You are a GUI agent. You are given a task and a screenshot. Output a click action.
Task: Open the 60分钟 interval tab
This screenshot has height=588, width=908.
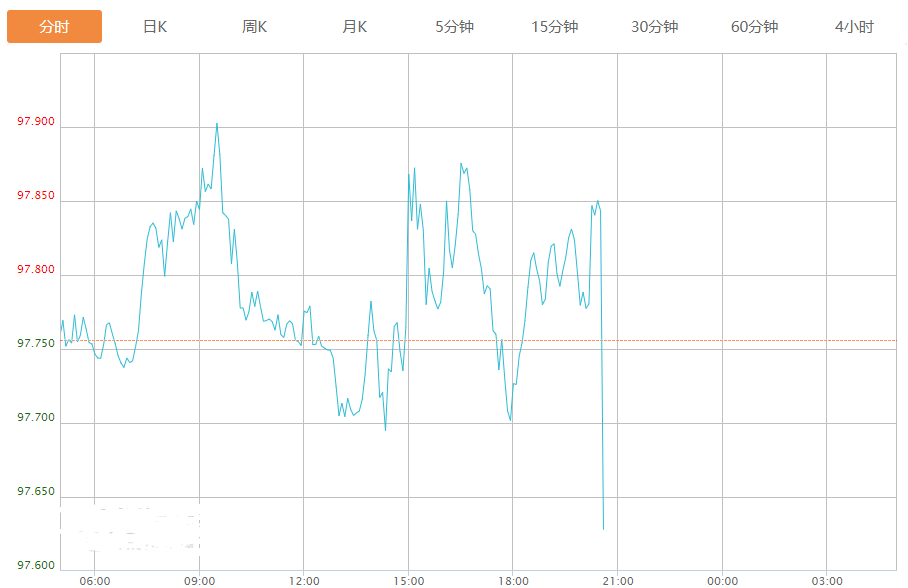754,27
